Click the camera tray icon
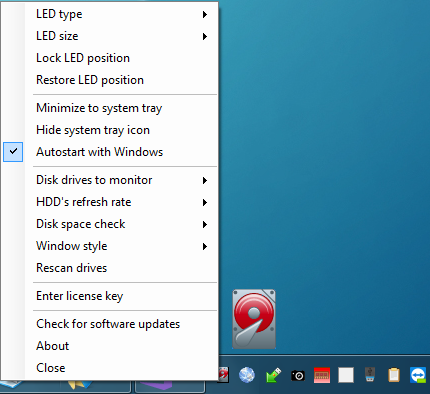This screenshot has height=394, width=430. pos(298,375)
